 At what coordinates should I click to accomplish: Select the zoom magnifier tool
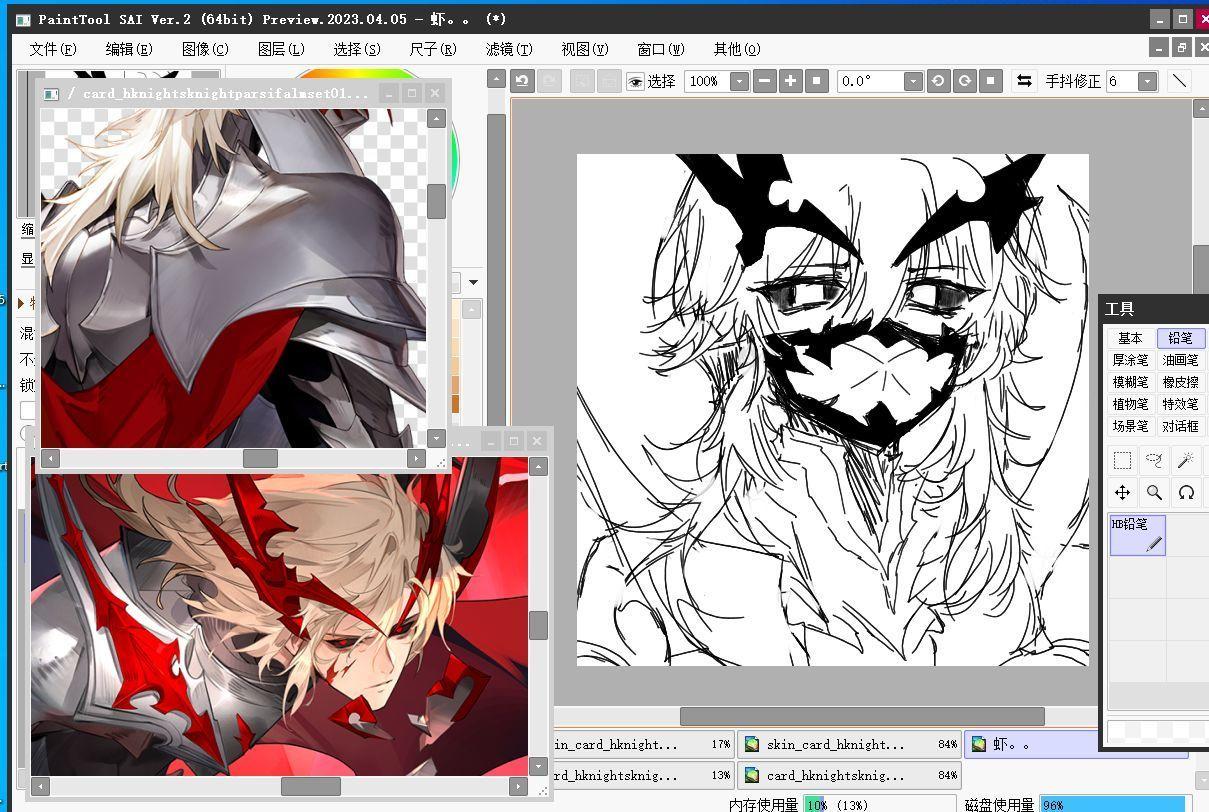[1154, 492]
